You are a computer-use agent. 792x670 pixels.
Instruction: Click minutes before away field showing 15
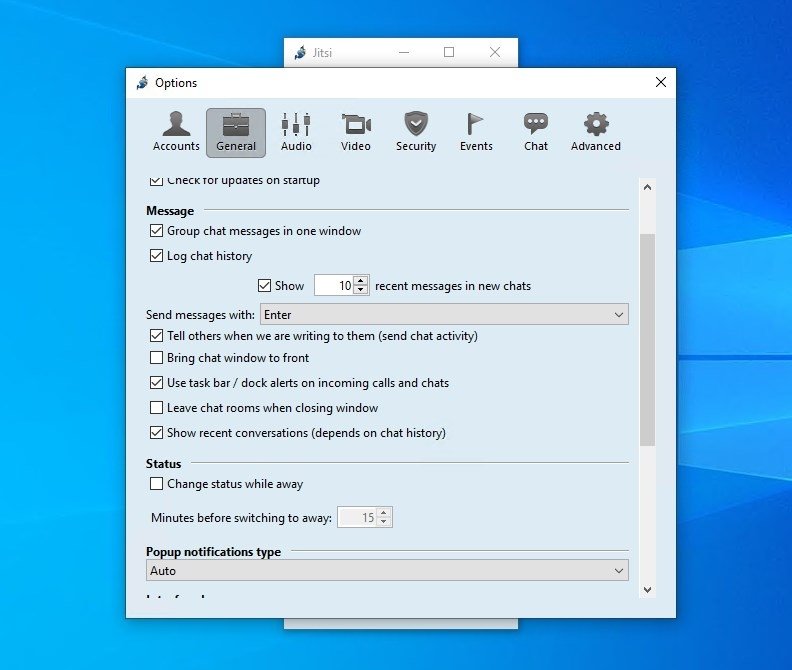pos(357,517)
